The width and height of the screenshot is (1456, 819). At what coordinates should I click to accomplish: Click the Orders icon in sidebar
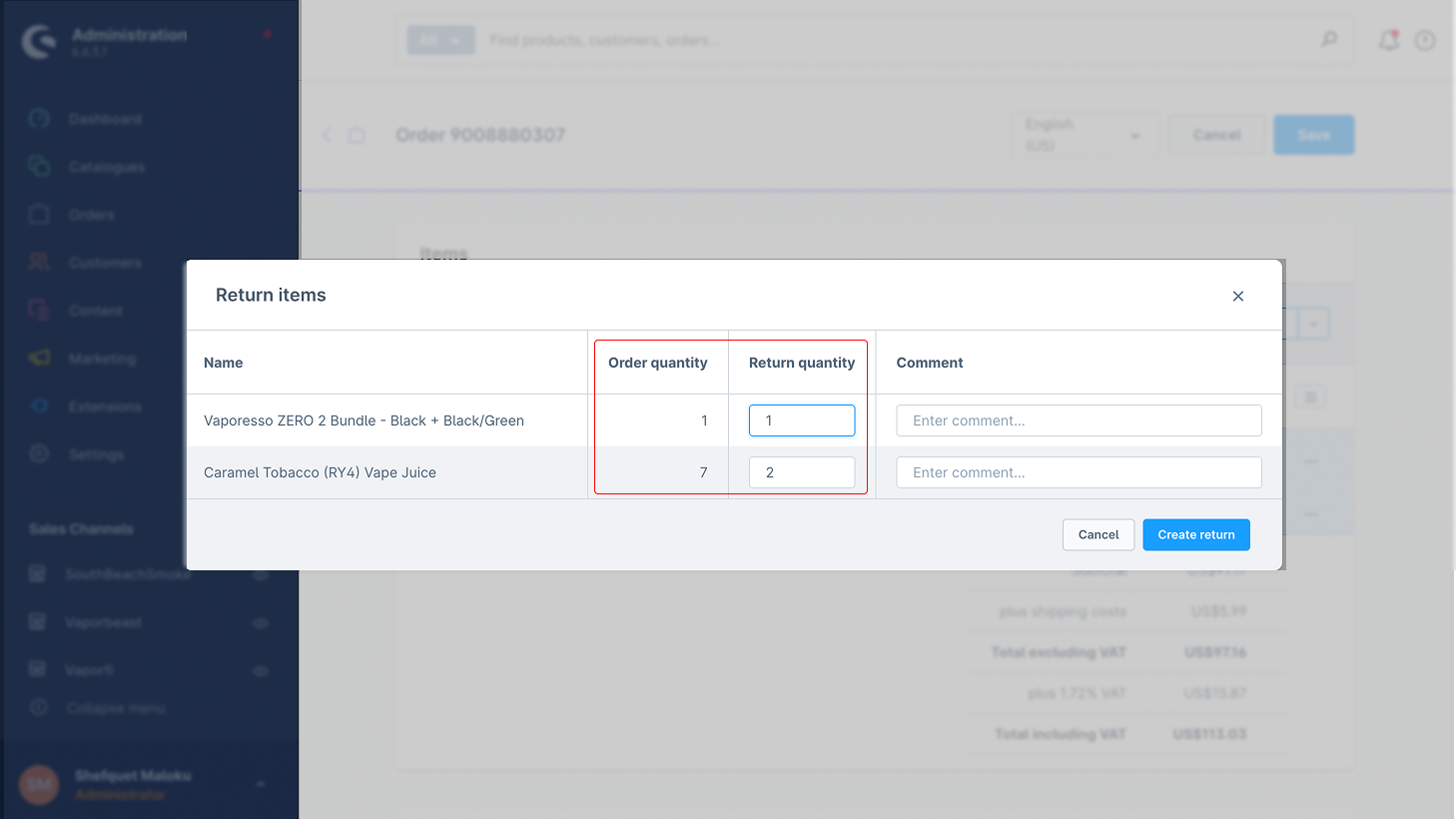pyautogui.click(x=39, y=215)
